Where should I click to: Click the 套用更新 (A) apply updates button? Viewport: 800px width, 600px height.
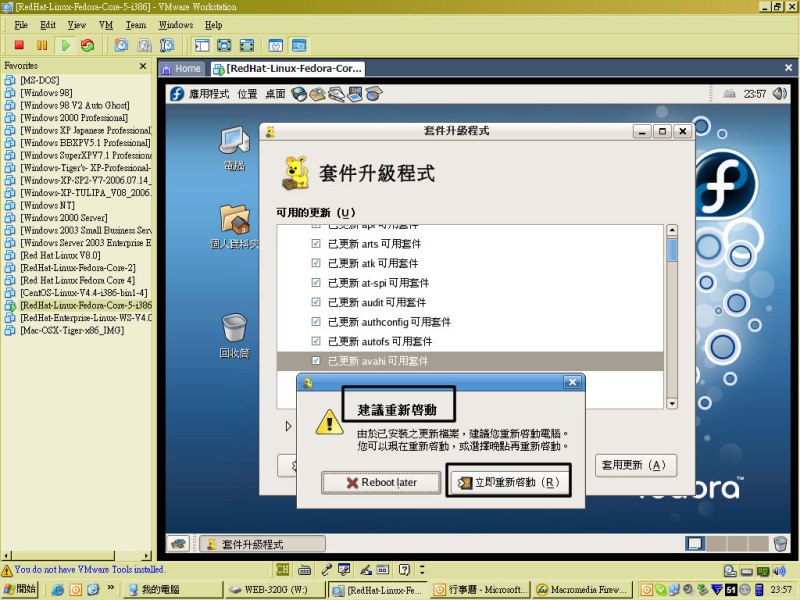(636, 465)
